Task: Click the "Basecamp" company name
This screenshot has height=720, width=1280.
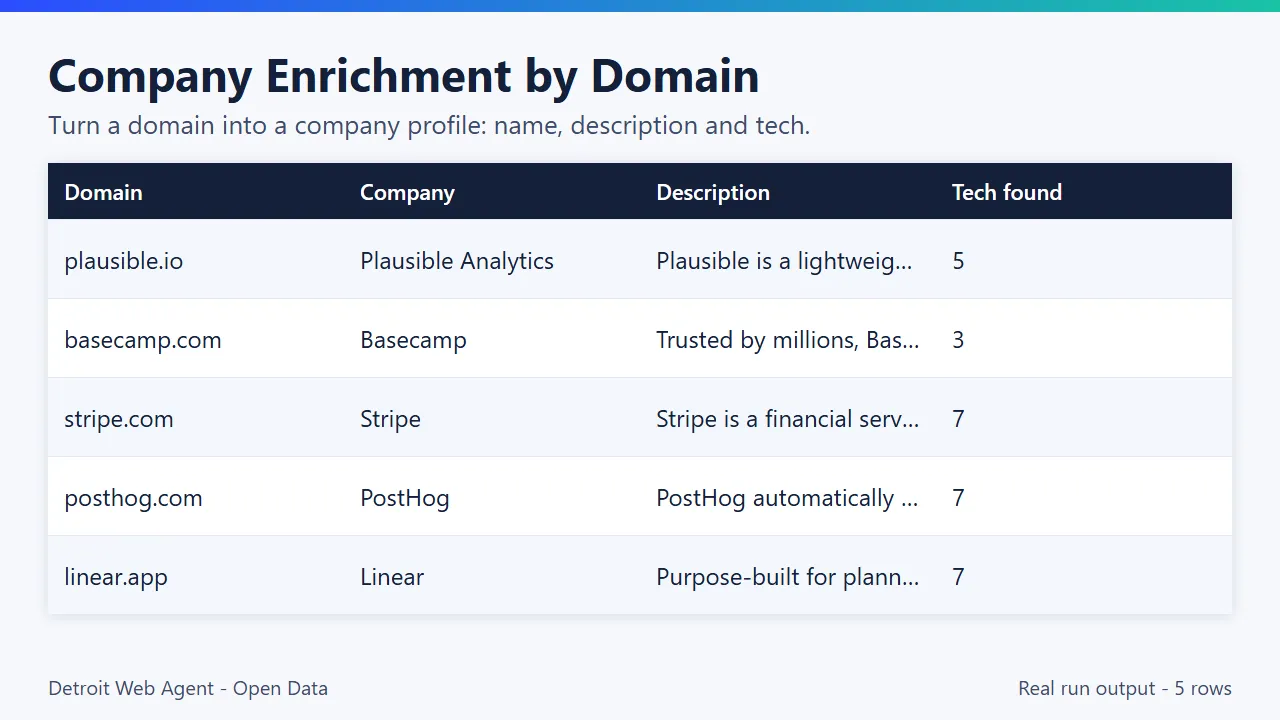Action: (x=413, y=340)
